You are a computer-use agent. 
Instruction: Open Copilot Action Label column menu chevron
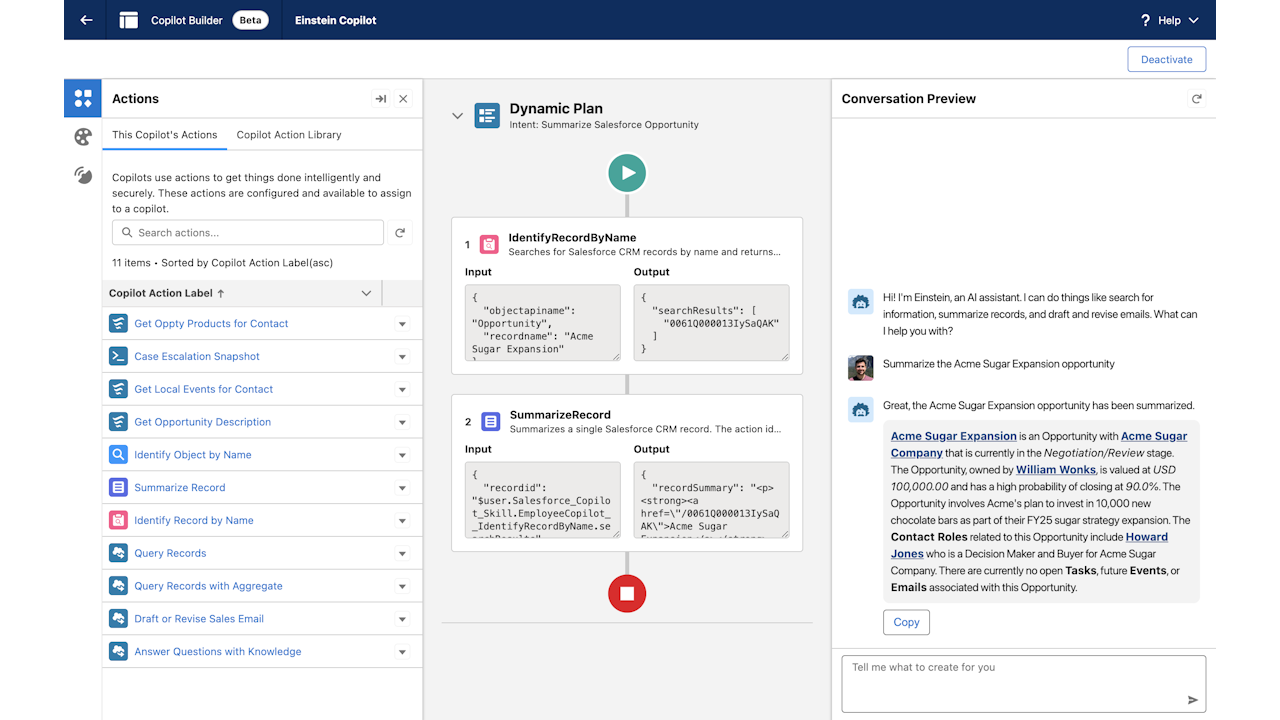(366, 293)
